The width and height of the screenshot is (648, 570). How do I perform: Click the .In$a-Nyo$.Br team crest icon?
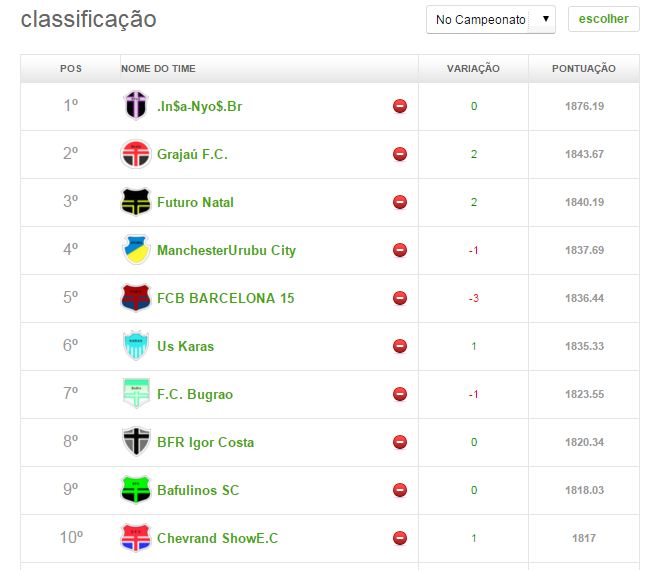click(135, 106)
